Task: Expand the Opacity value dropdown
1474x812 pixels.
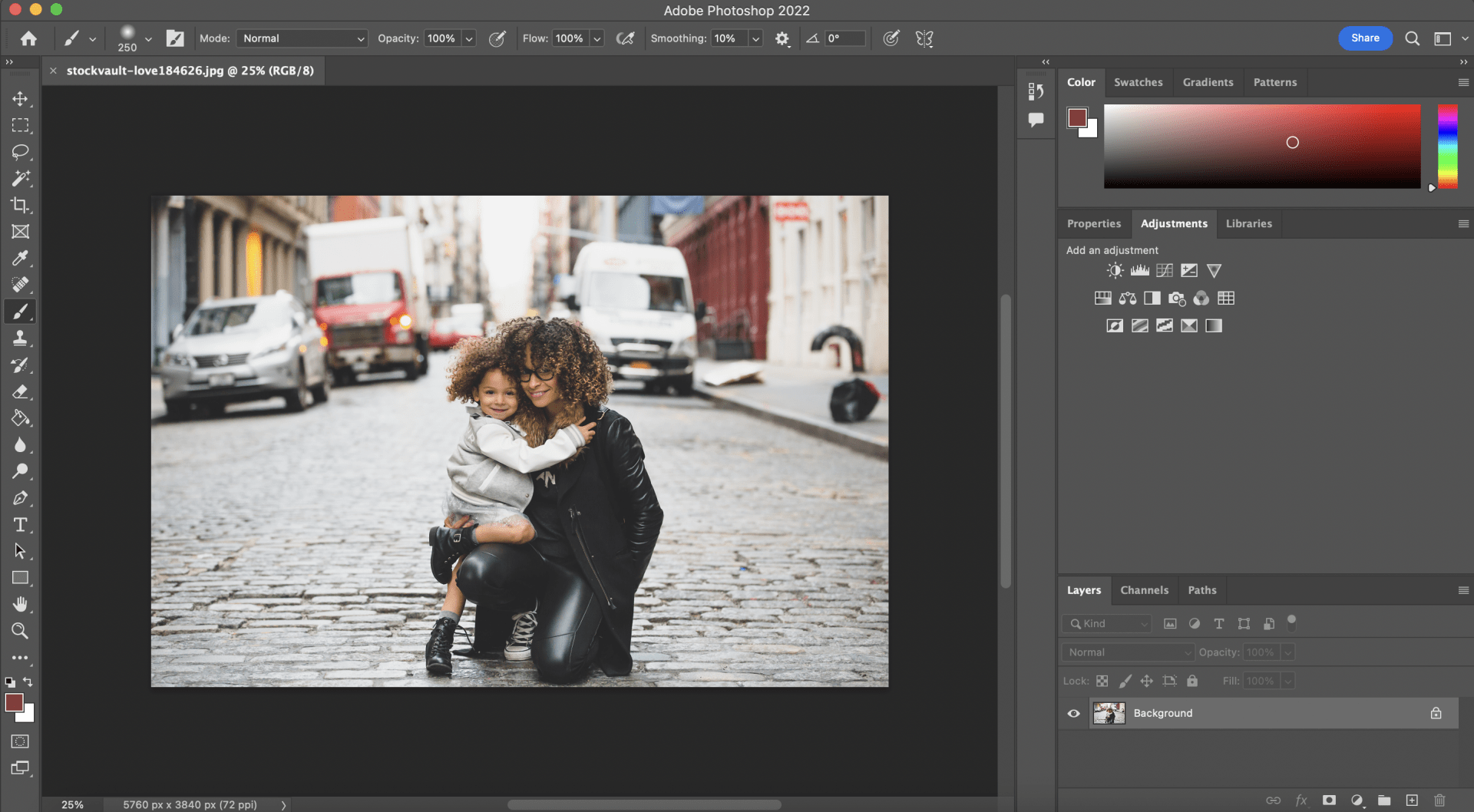Action: tap(469, 38)
